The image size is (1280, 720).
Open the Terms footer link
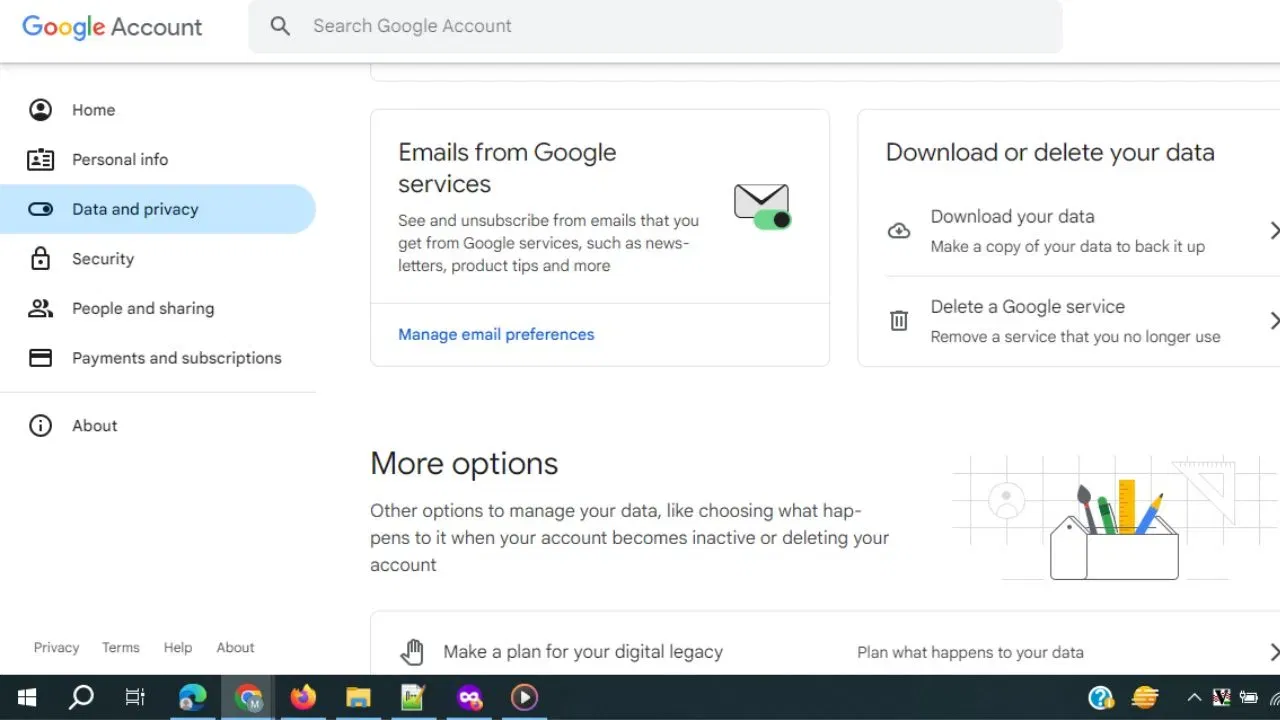pyautogui.click(x=121, y=647)
